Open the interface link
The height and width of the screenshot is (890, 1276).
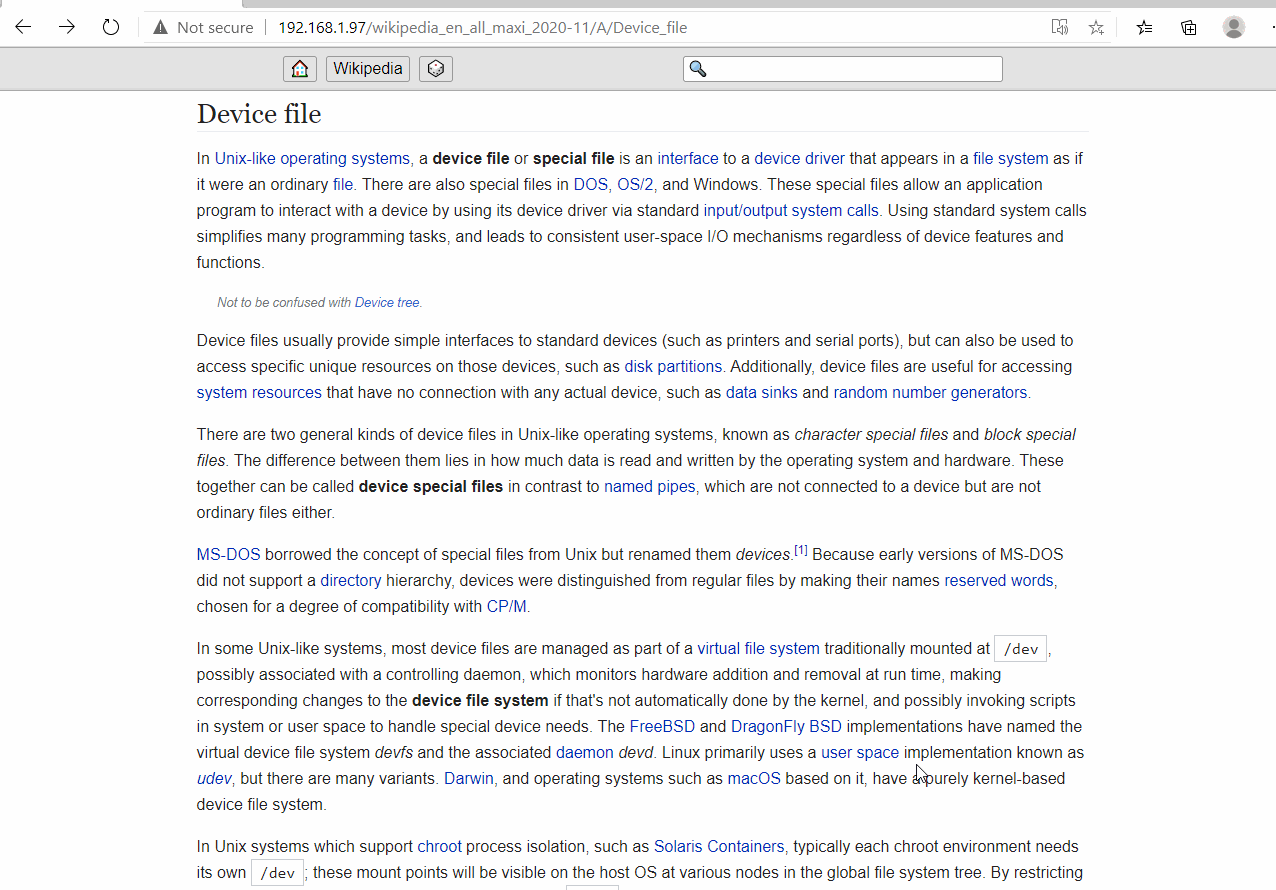point(687,158)
